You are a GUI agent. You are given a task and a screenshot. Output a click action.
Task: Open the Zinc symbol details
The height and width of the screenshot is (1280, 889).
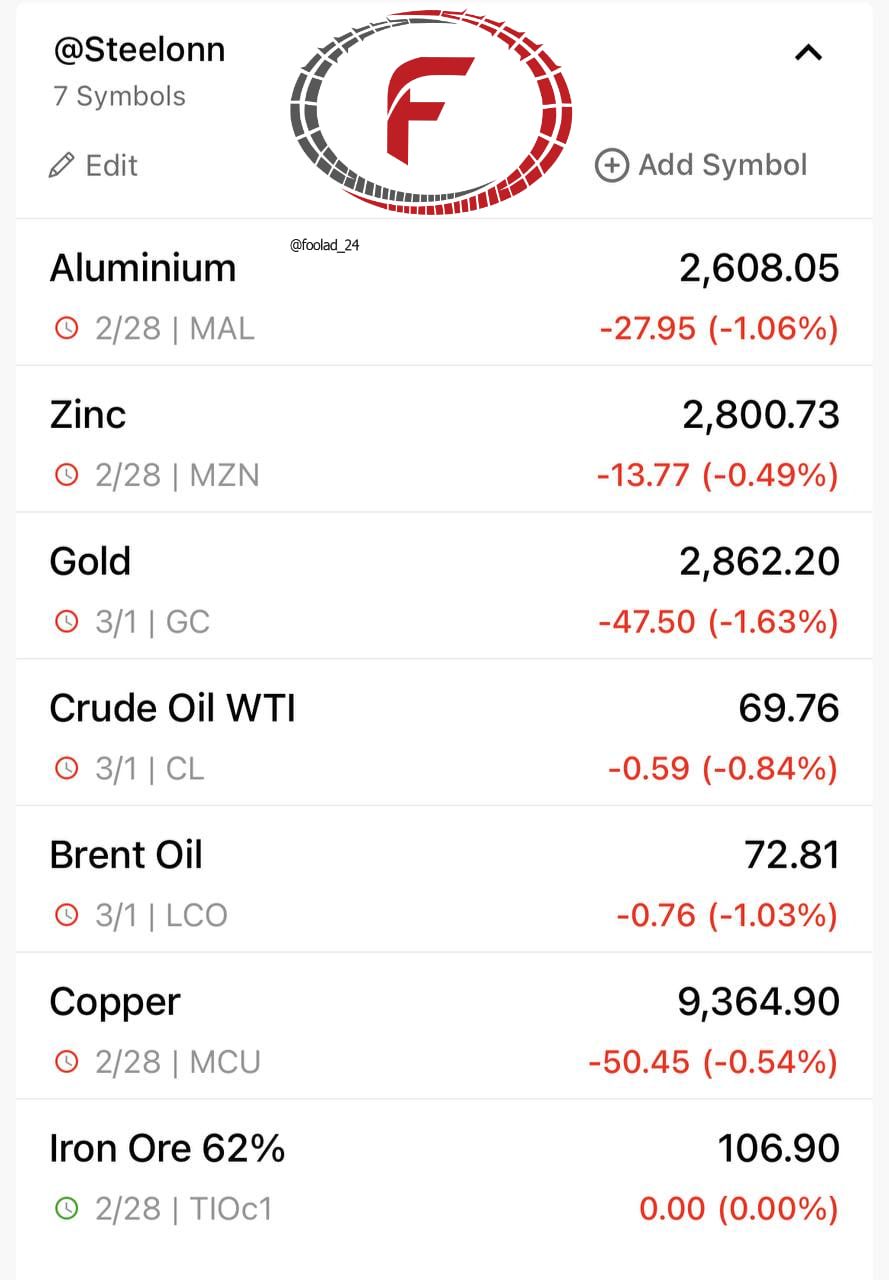pos(444,439)
